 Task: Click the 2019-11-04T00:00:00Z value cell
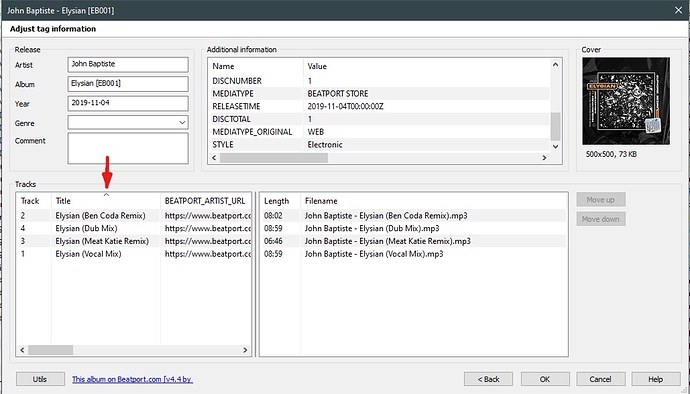pyautogui.click(x=345, y=107)
